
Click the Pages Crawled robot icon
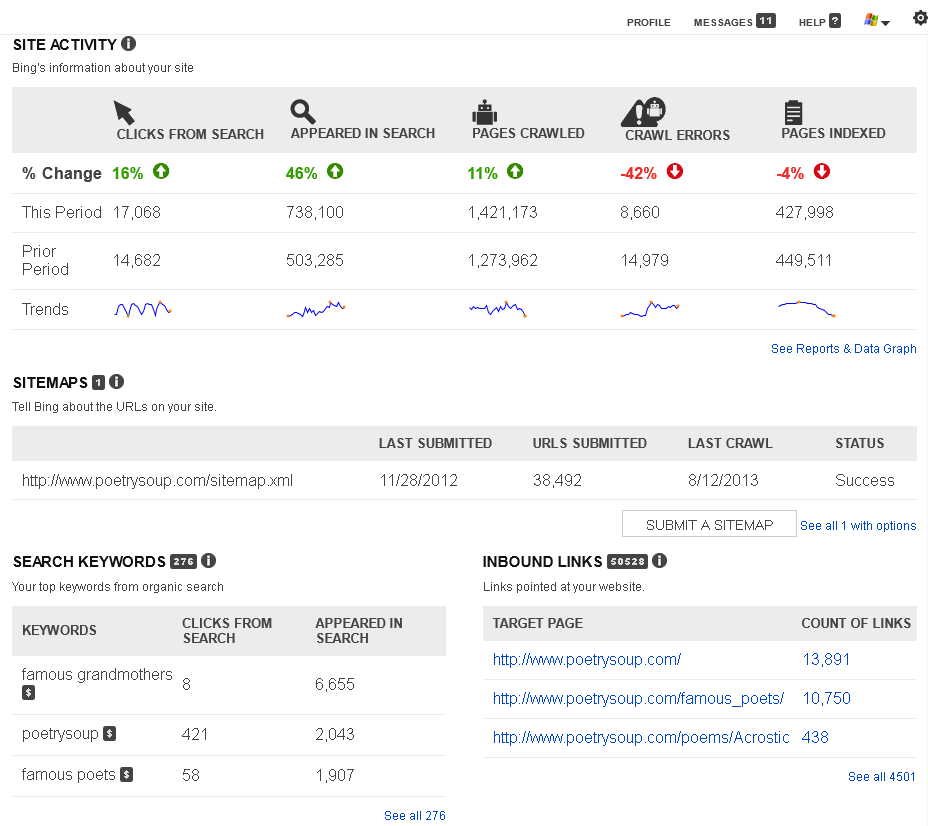pyautogui.click(x=484, y=112)
